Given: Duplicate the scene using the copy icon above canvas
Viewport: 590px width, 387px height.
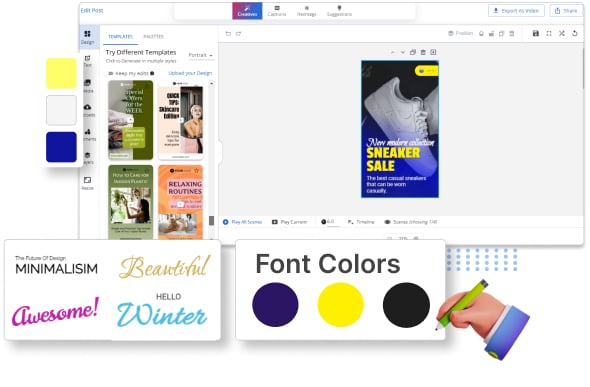Looking at the screenshot, I should click(x=413, y=52).
